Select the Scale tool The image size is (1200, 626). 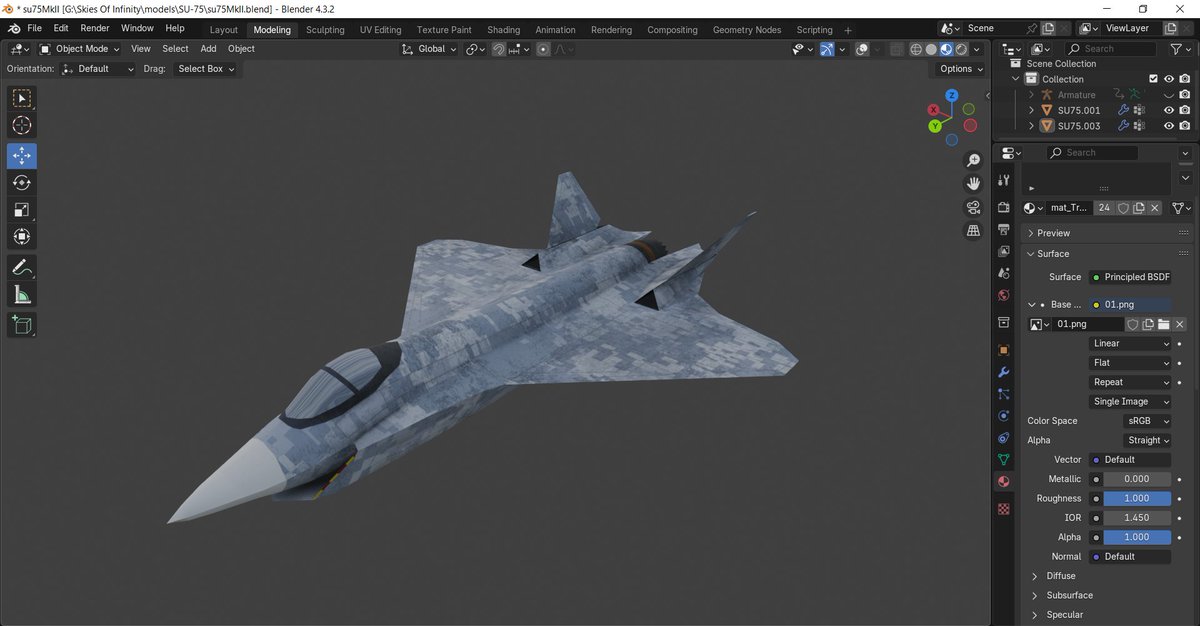click(21, 210)
